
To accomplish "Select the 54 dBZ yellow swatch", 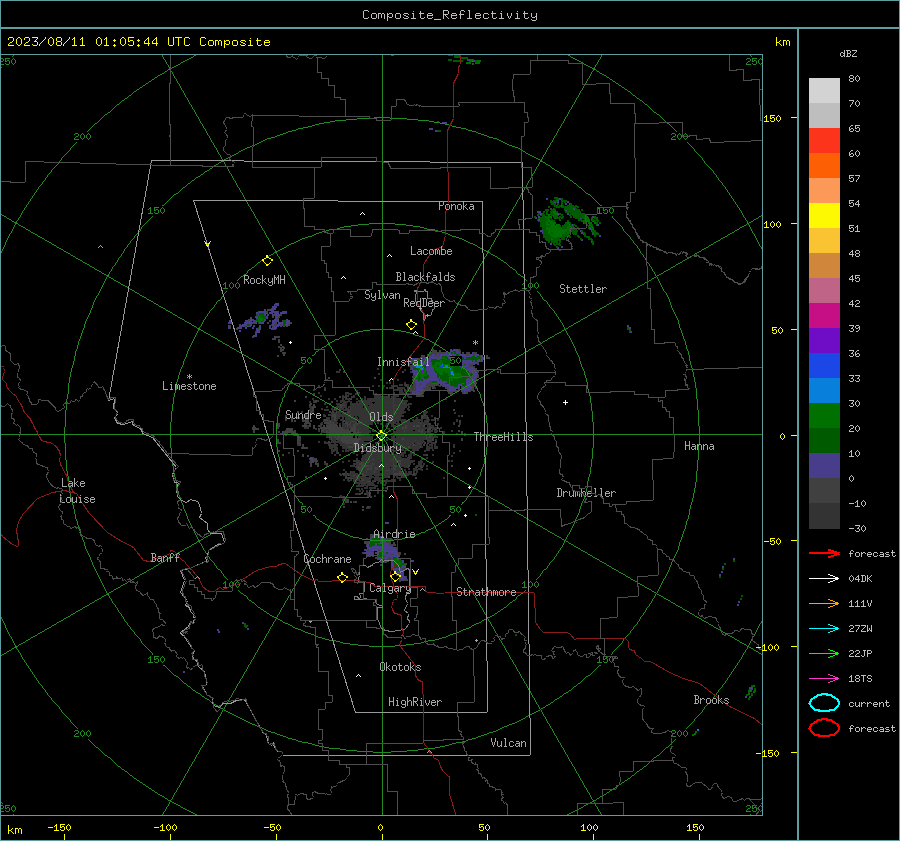I will tap(824, 215).
